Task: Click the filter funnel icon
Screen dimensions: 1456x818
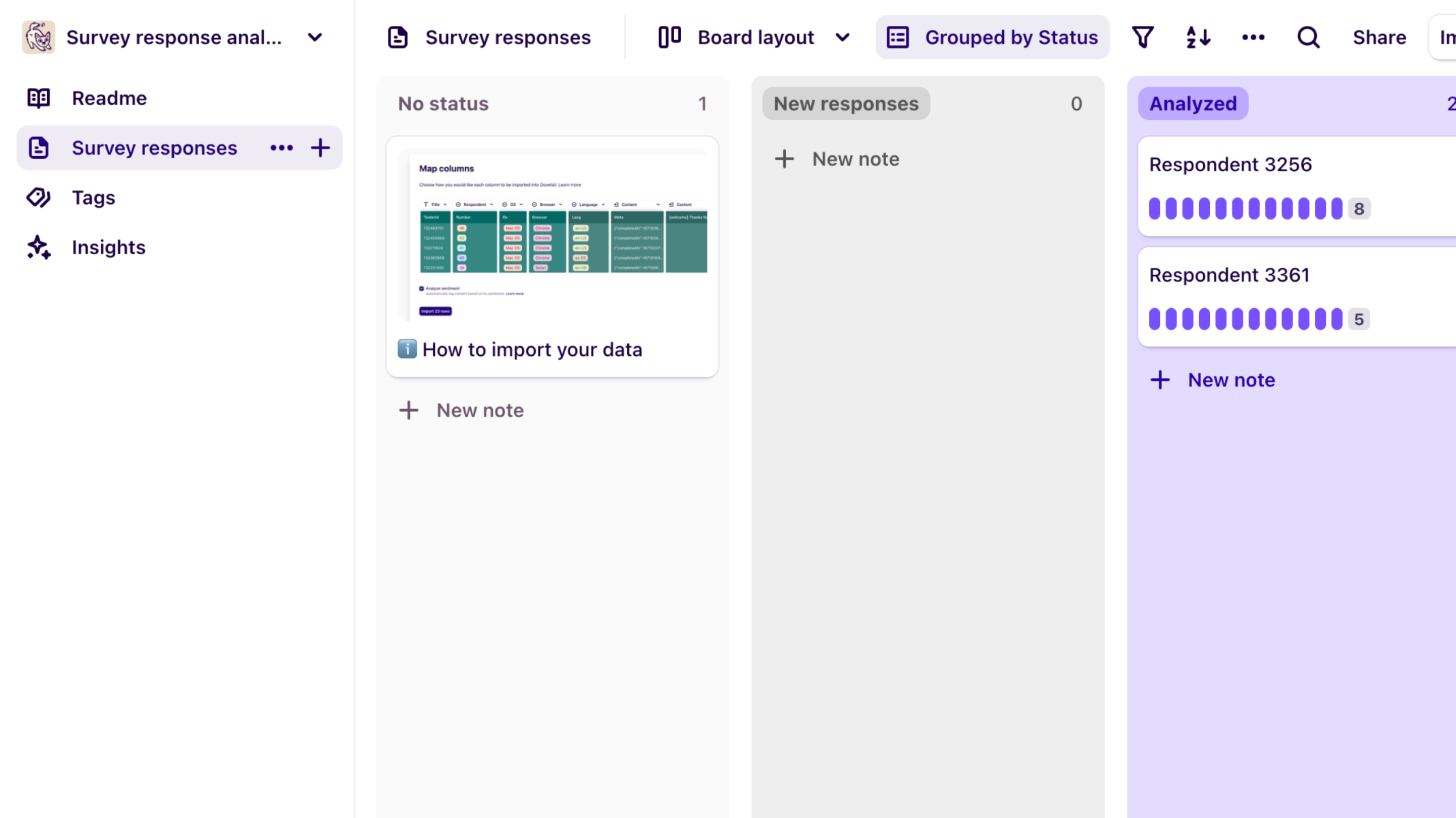Action: [1142, 37]
